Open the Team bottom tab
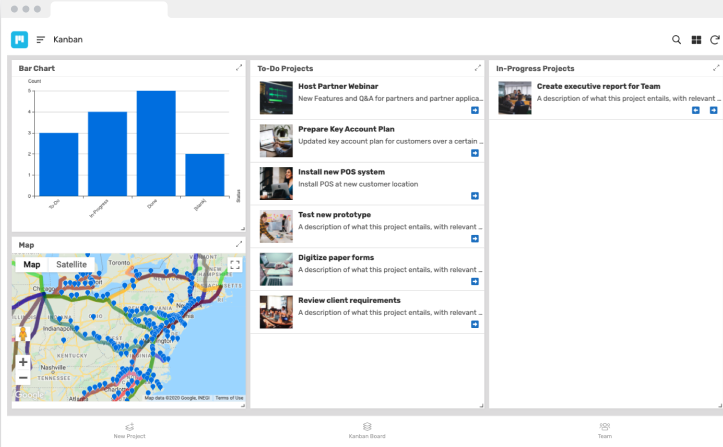Viewport: 723px width, 447px height. click(x=605, y=430)
